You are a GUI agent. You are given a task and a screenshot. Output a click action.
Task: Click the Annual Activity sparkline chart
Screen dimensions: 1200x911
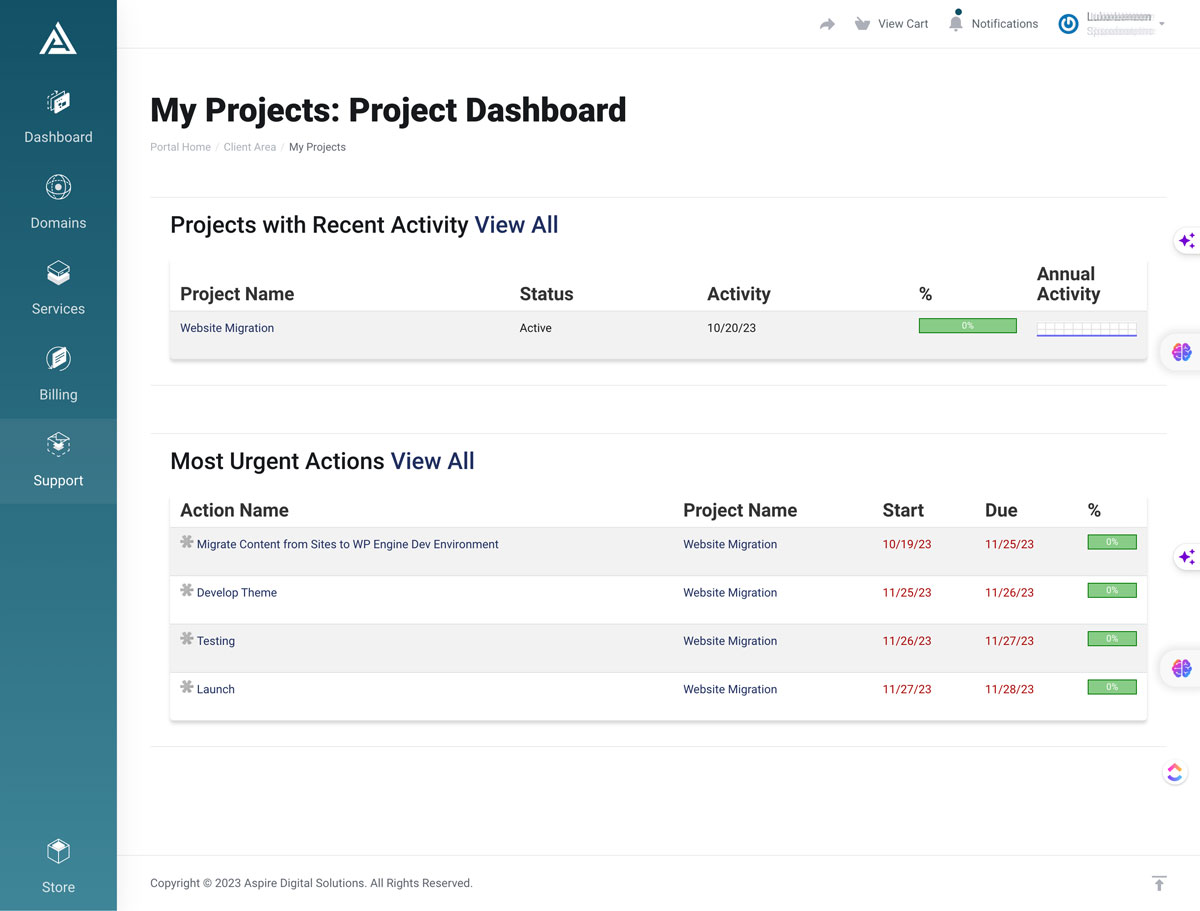[1087, 329]
